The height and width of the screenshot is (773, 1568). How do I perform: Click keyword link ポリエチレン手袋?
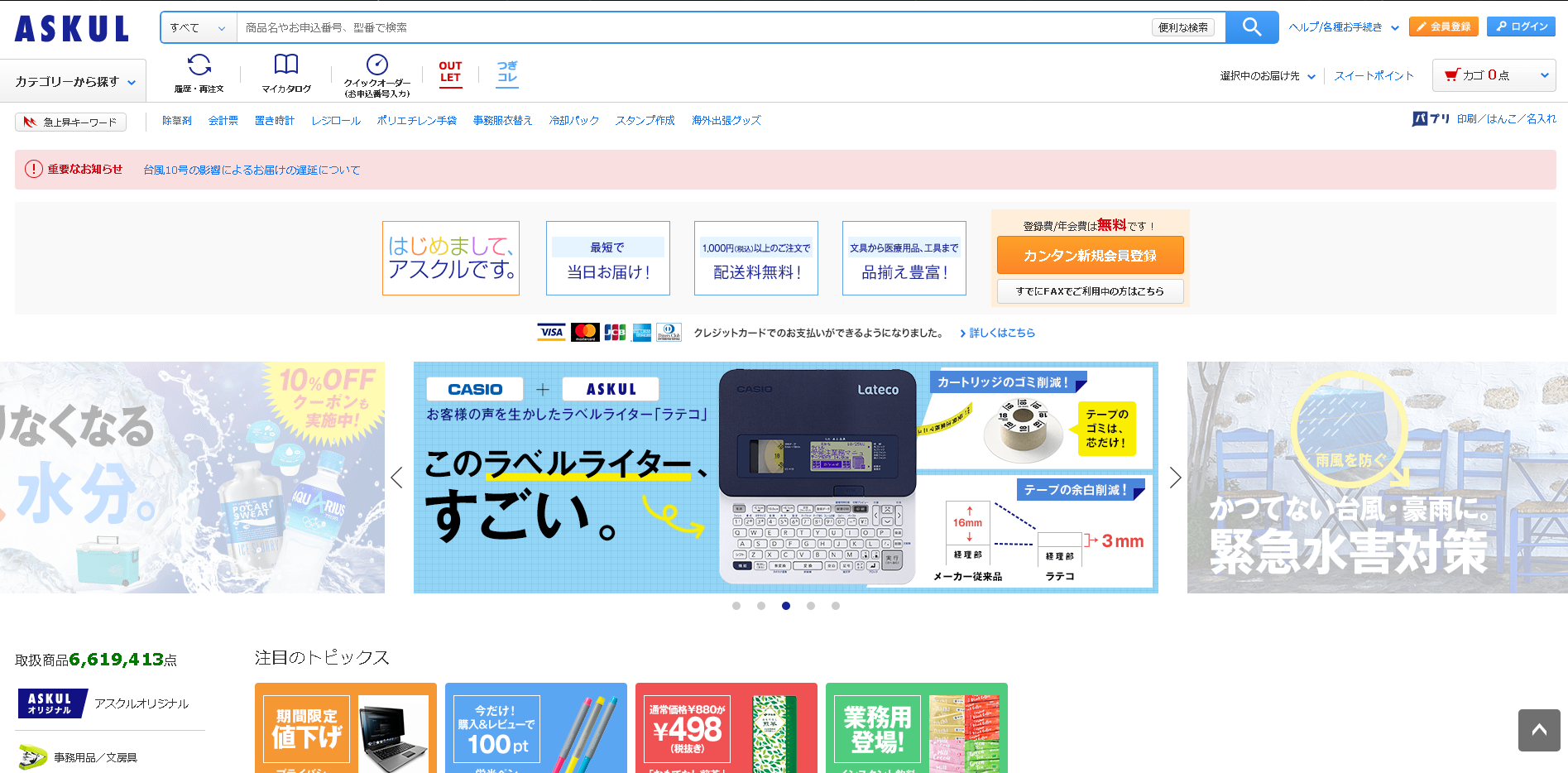(x=417, y=120)
